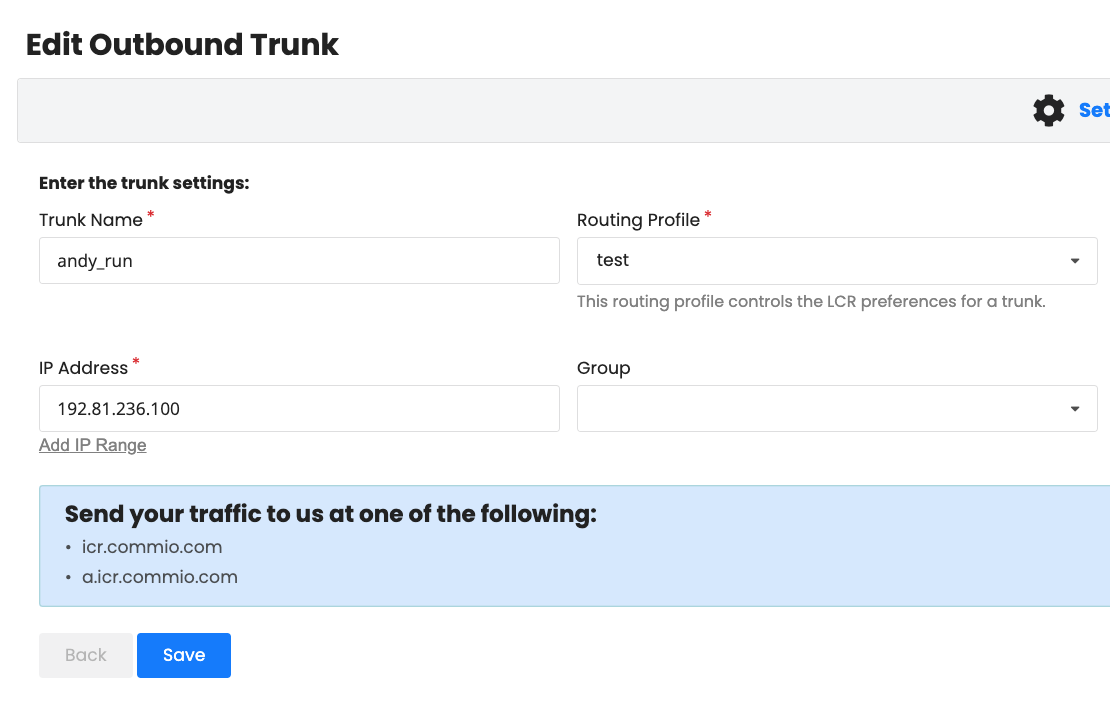Click the Routing Profile dropdown arrow
Viewport: 1110px width, 720px height.
point(1075,261)
